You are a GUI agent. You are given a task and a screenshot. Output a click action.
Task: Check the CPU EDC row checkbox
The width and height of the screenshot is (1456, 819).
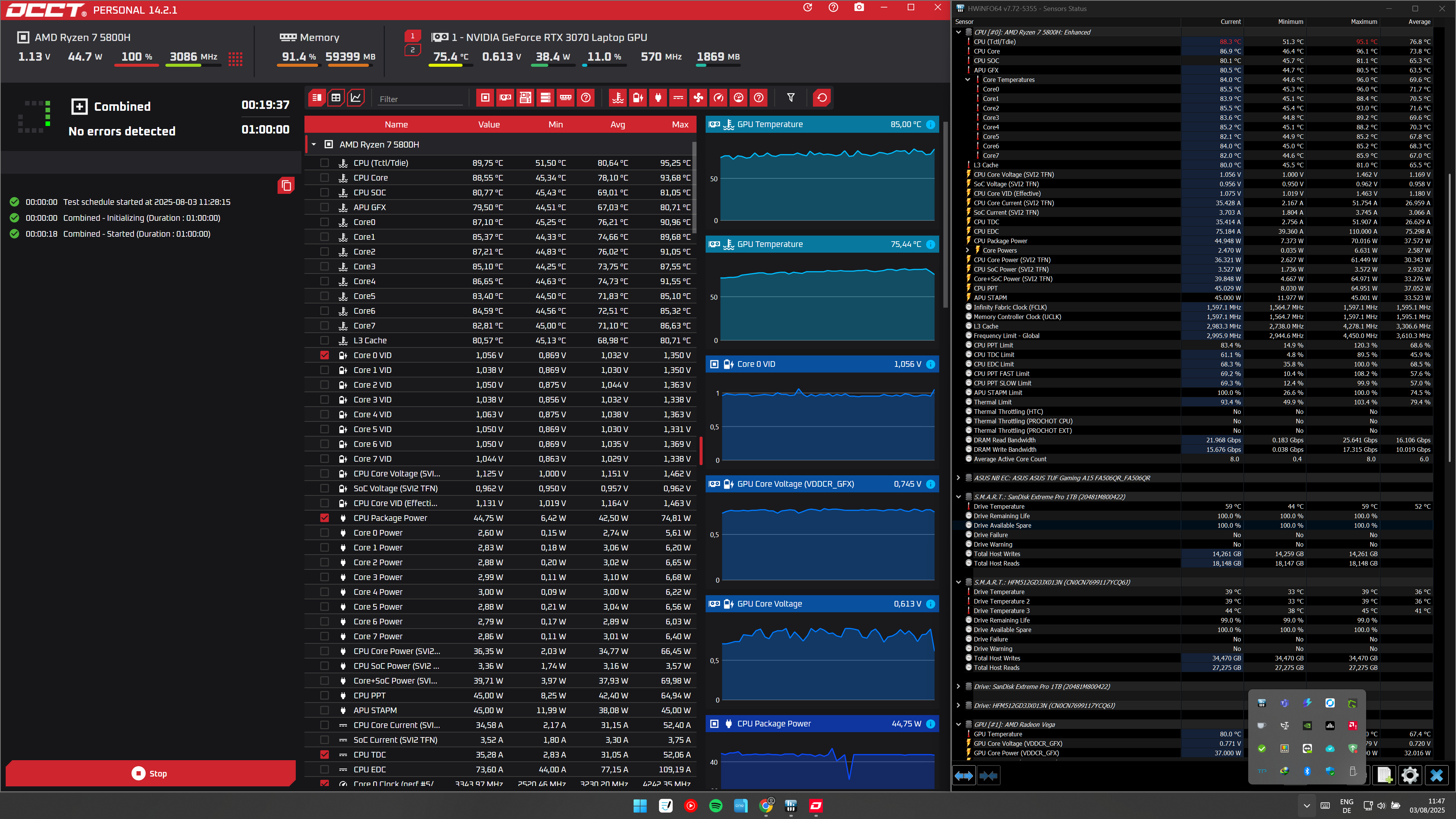325,769
